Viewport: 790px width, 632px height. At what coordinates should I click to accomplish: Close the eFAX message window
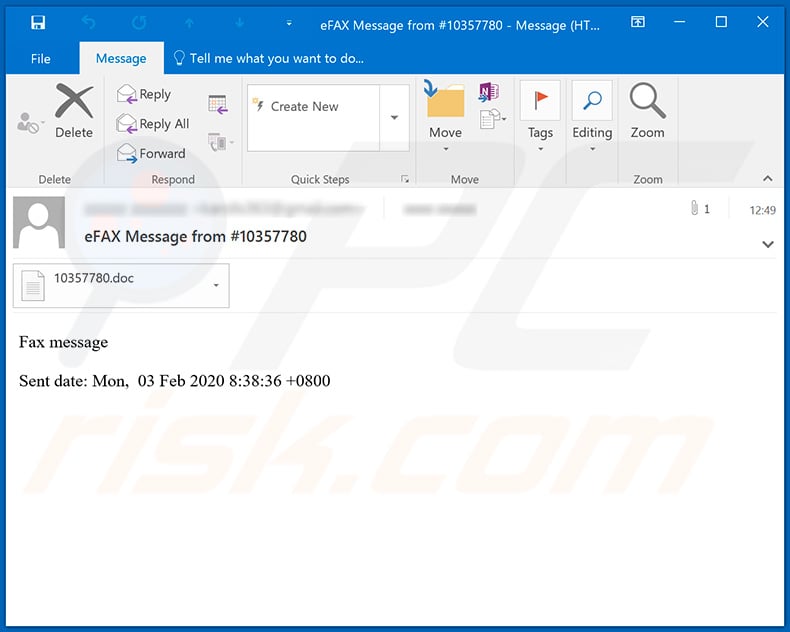pyautogui.click(x=763, y=22)
